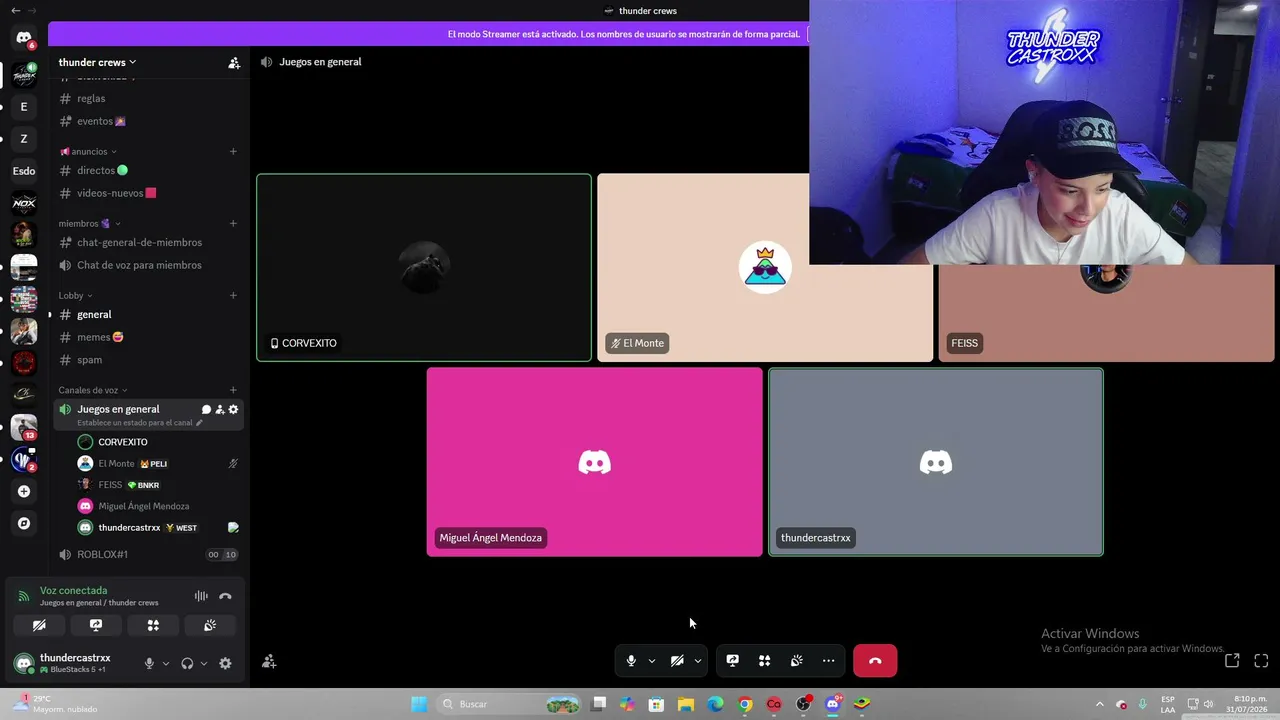Image resolution: width=1280 pixels, height=720 pixels.
Task: Open headphone output options arrow in user panel
Action: click(x=204, y=663)
